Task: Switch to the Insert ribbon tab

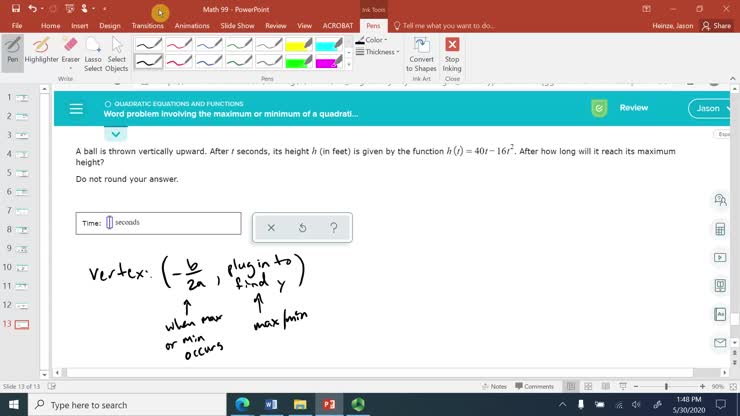Action: click(80, 25)
